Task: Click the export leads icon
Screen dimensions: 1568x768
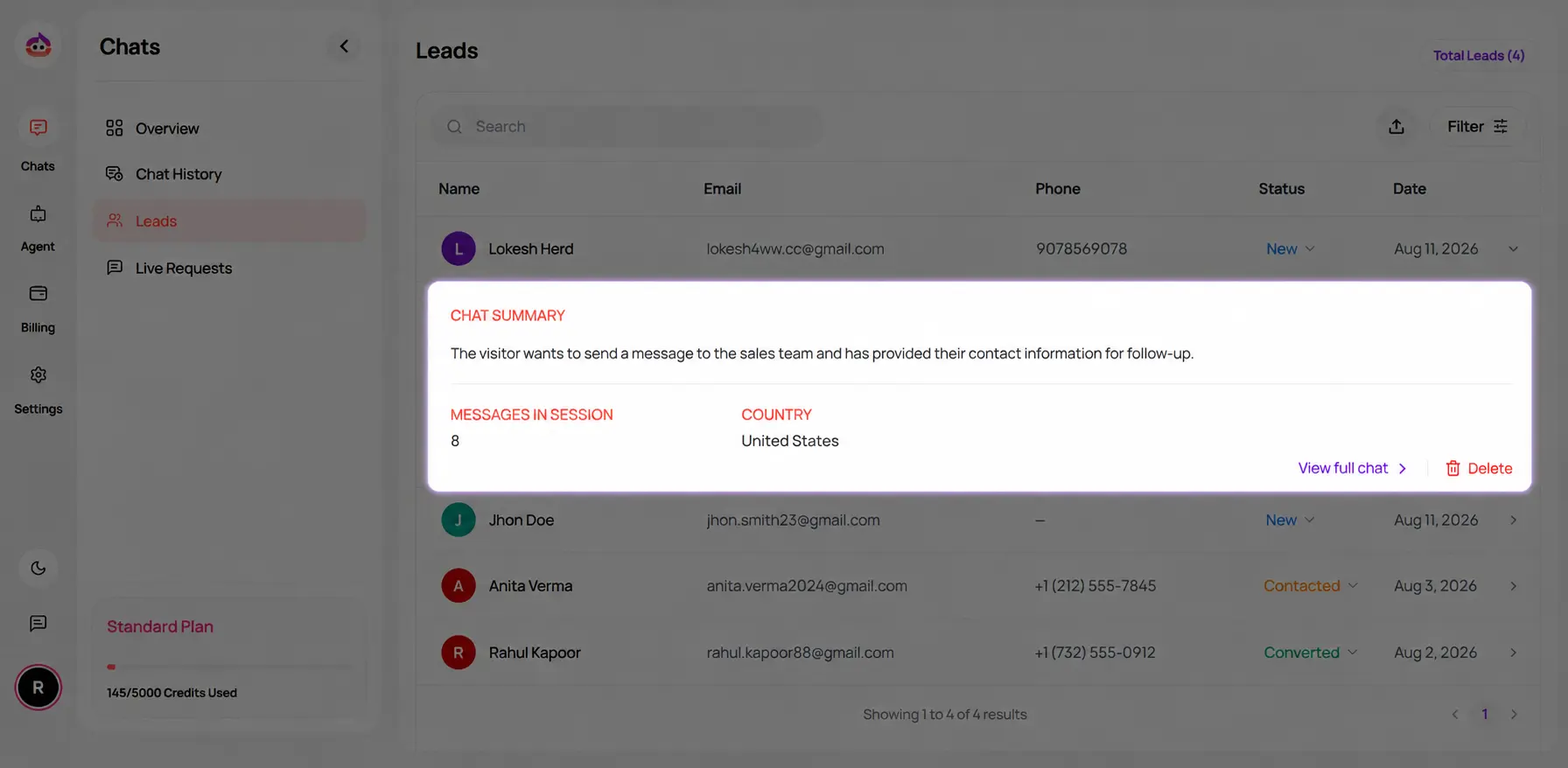Action: tap(1396, 127)
